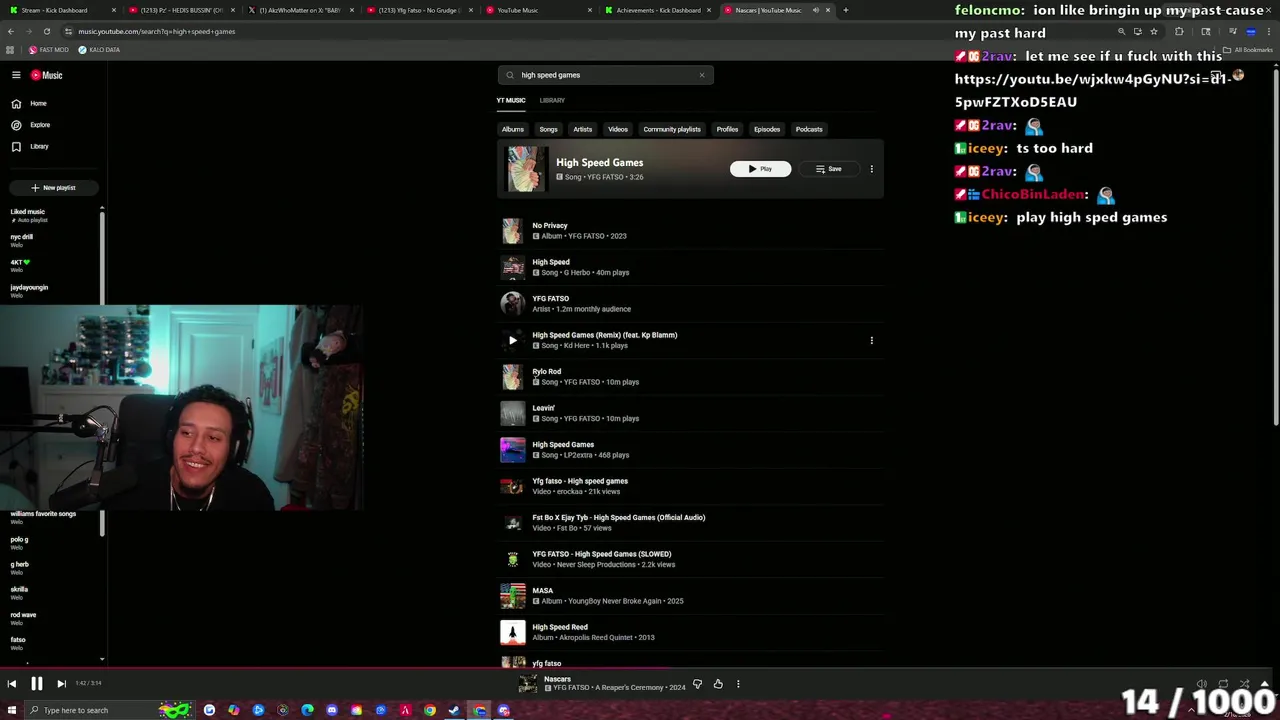The width and height of the screenshot is (1280, 720).
Task: Switch to the LIBRARY tab
Action: tap(552, 100)
